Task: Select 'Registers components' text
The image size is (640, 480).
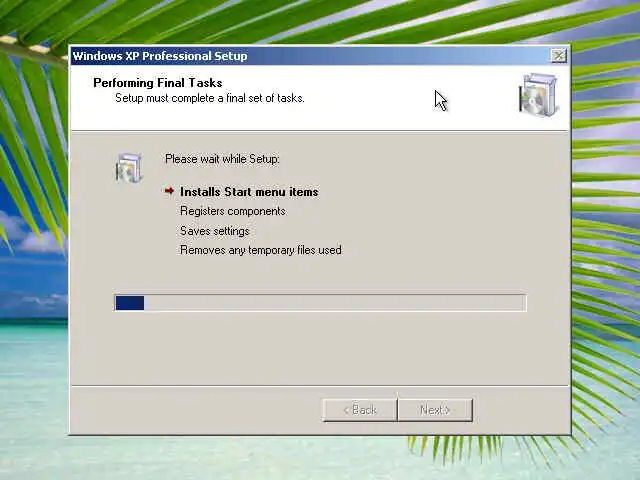Action: click(x=233, y=211)
